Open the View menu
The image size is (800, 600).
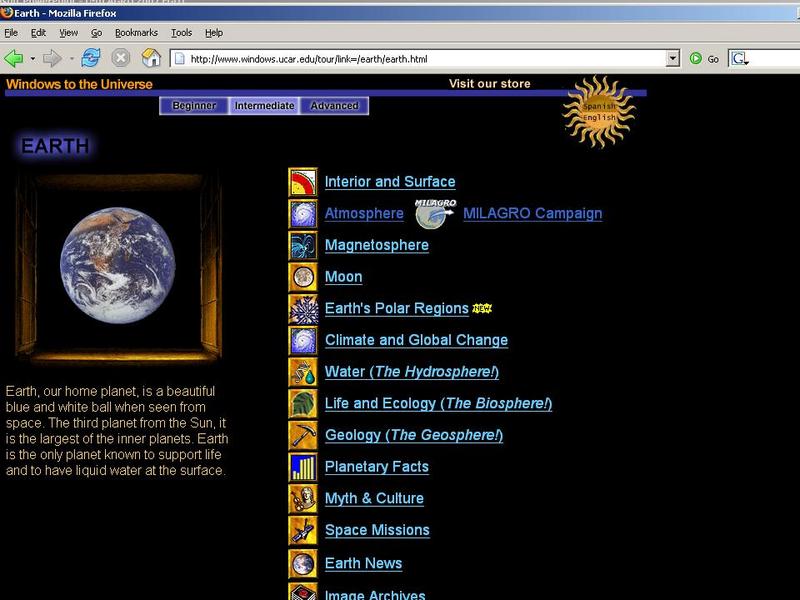68,33
